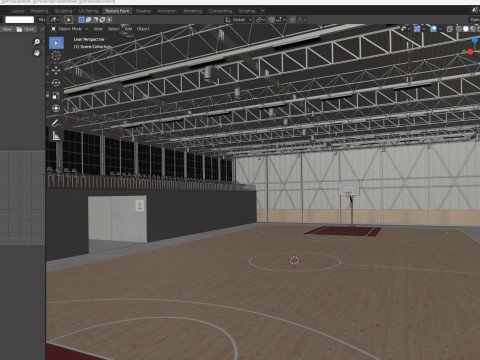Screen dimensions: 480x360
Task: Click the extend selection mode icon
Action: [x=88, y=20]
